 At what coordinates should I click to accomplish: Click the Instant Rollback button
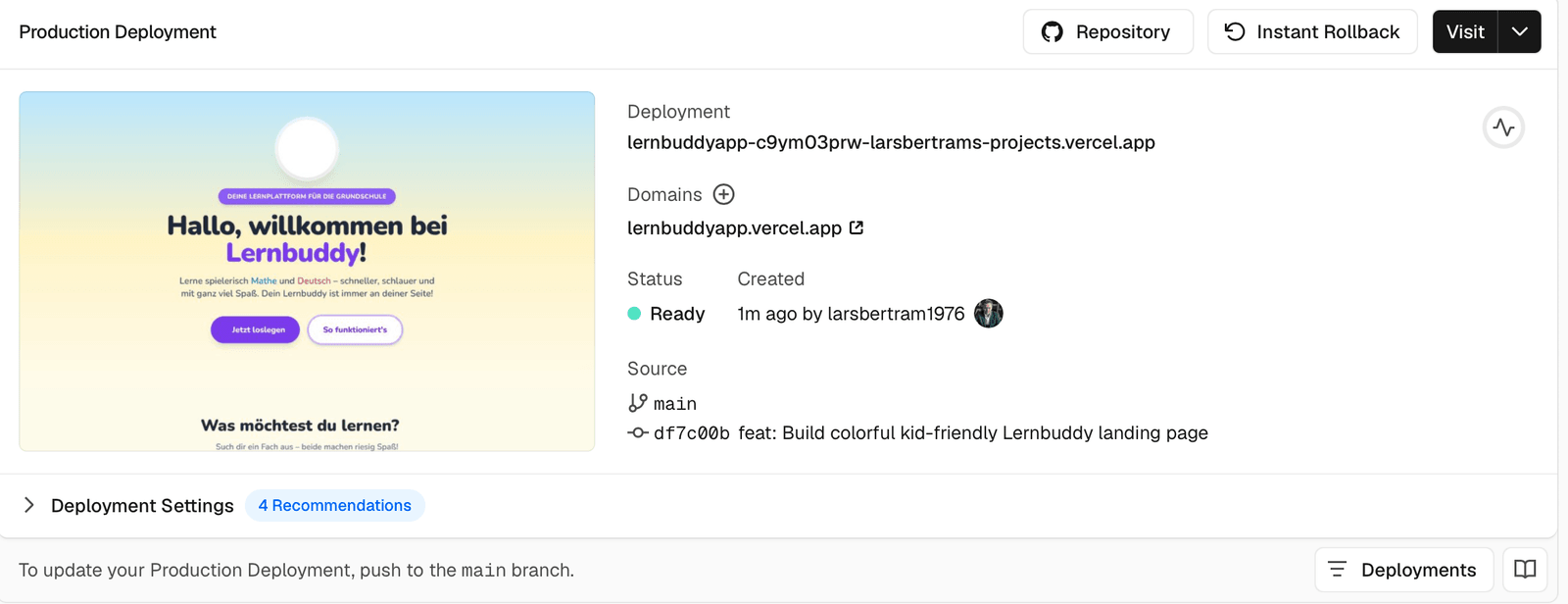(x=1312, y=32)
